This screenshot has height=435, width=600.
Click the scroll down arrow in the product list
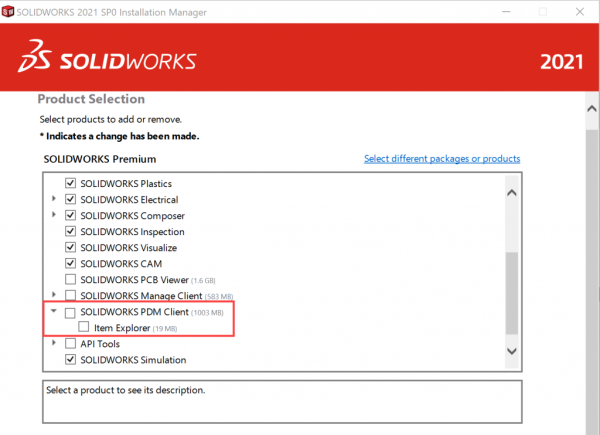click(512, 351)
